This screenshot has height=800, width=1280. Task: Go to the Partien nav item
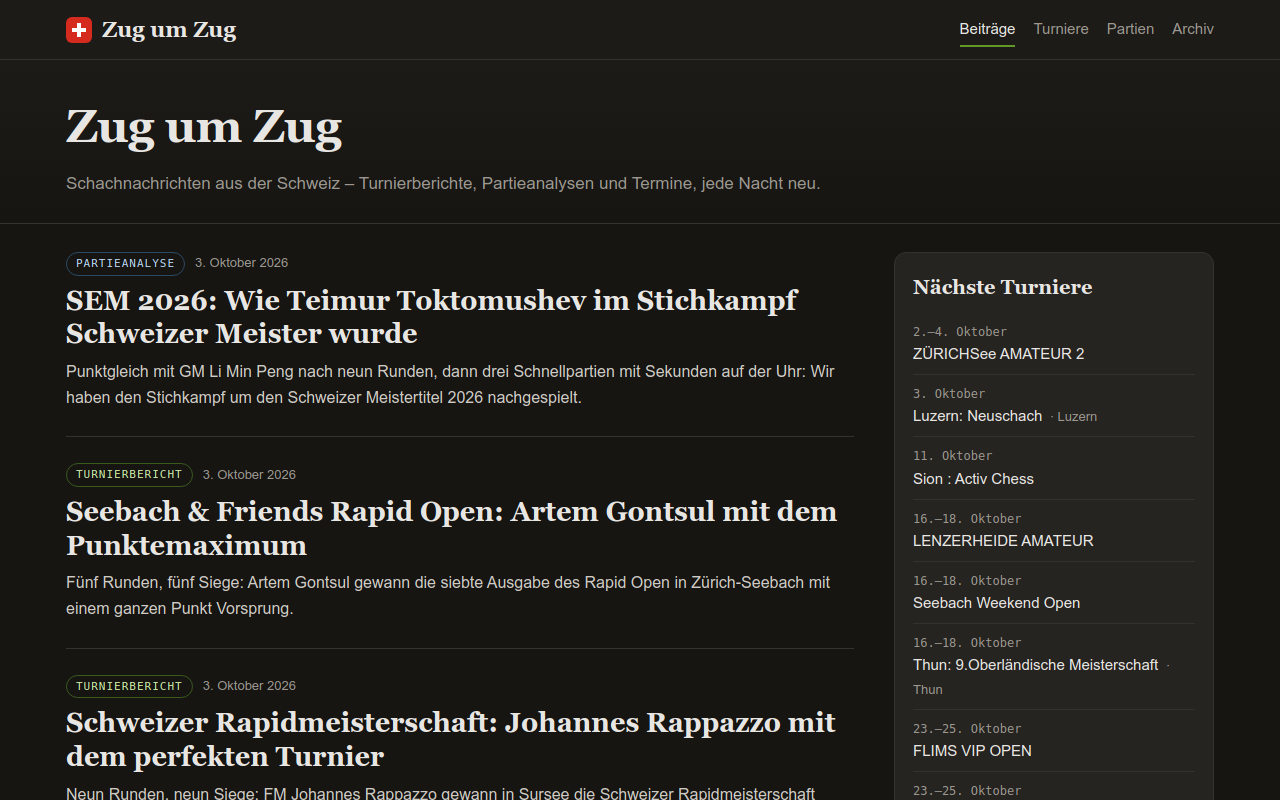pyautogui.click(x=1130, y=29)
